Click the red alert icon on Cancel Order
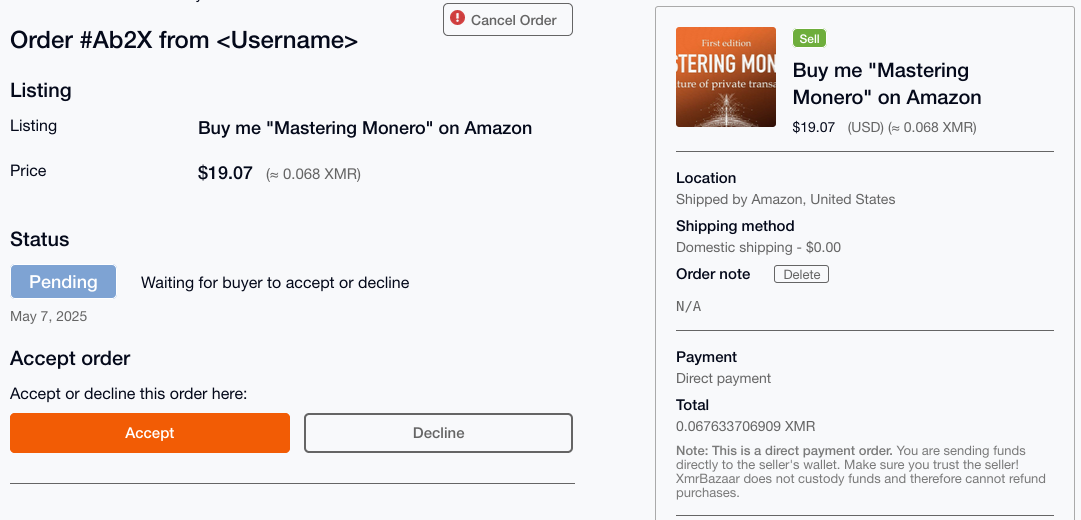 pos(458,18)
